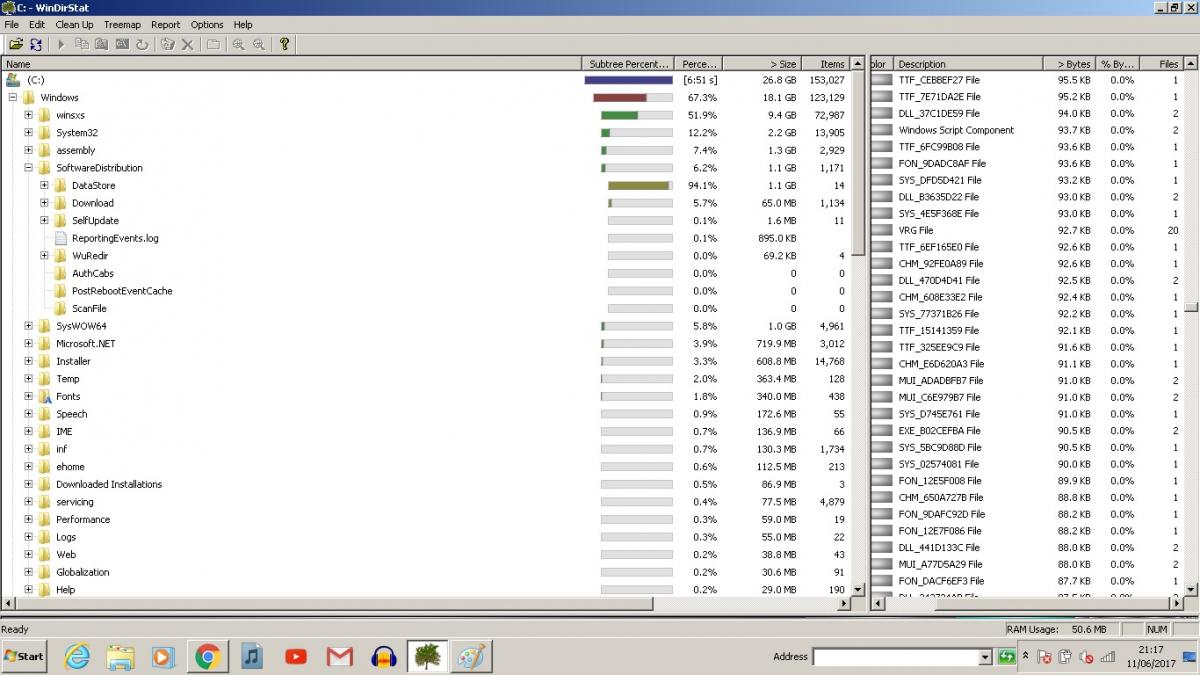The height and width of the screenshot is (675, 1200).
Task: Click the taskbar Address input field
Action: click(x=895, y=657)
